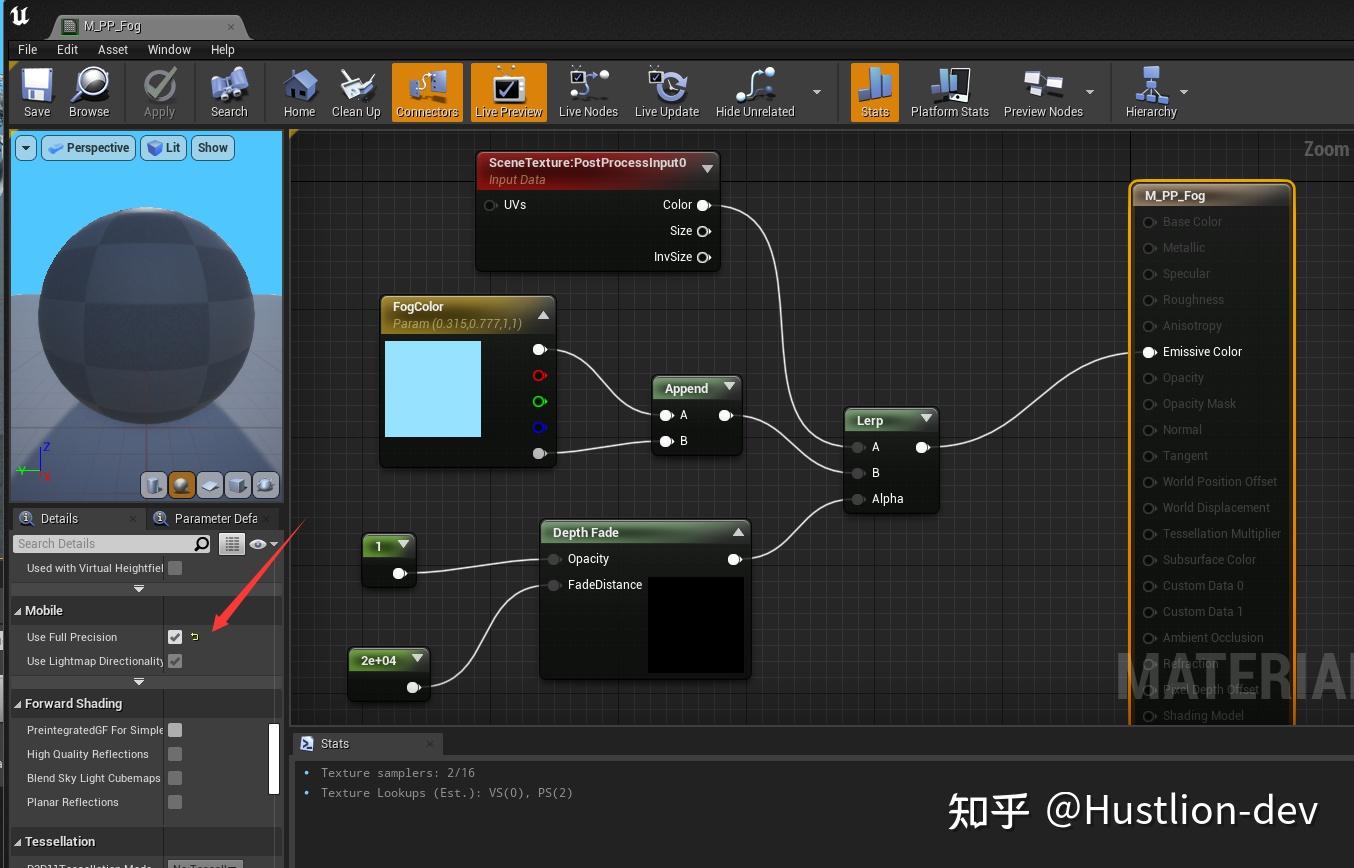Click the FogColor color swatch

[x=432, y=388]
